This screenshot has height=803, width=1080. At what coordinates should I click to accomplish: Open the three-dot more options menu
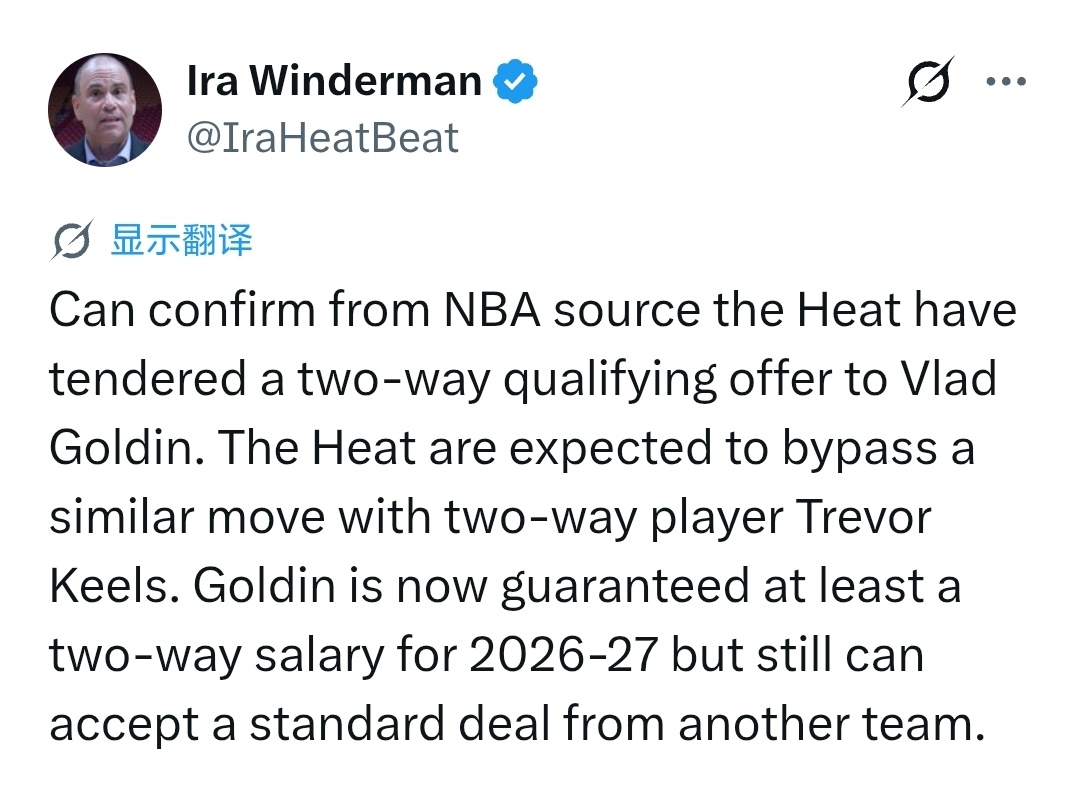pos(1006,81)
